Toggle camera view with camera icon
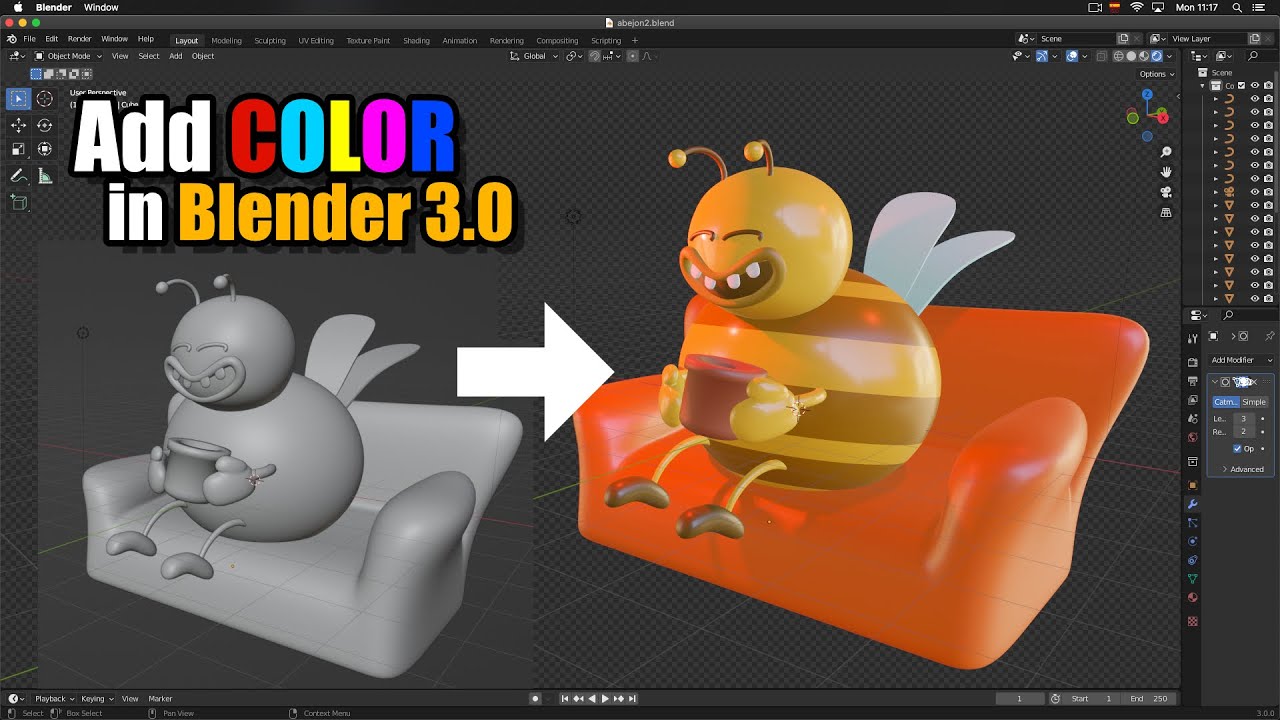The image size is (1280, 720). 1166,192
